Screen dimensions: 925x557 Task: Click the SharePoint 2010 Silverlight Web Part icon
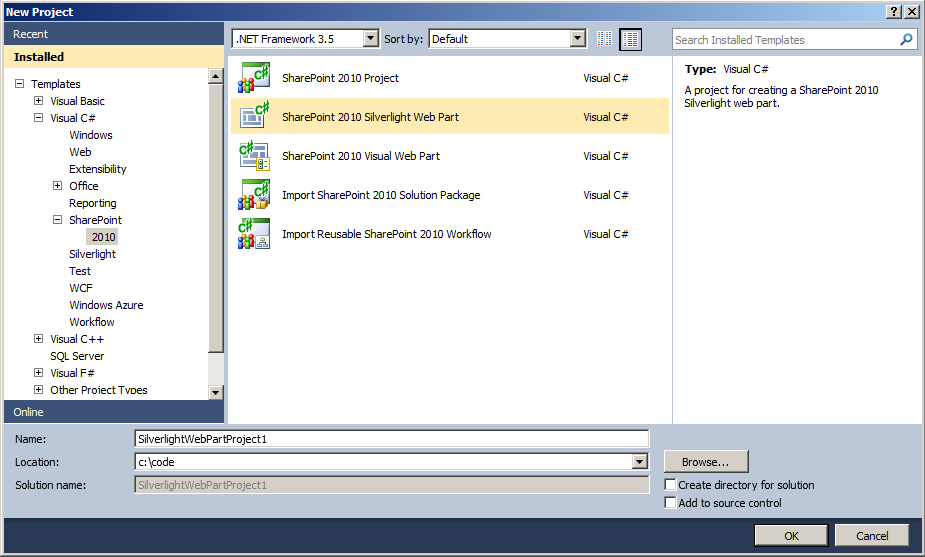(254, 117)
